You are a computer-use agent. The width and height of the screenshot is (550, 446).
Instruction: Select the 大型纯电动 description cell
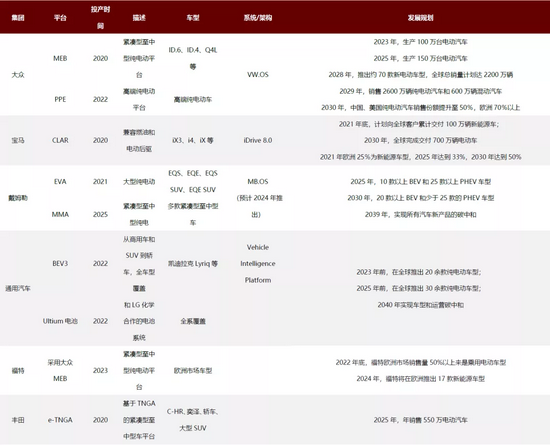[x=139, y=182]
